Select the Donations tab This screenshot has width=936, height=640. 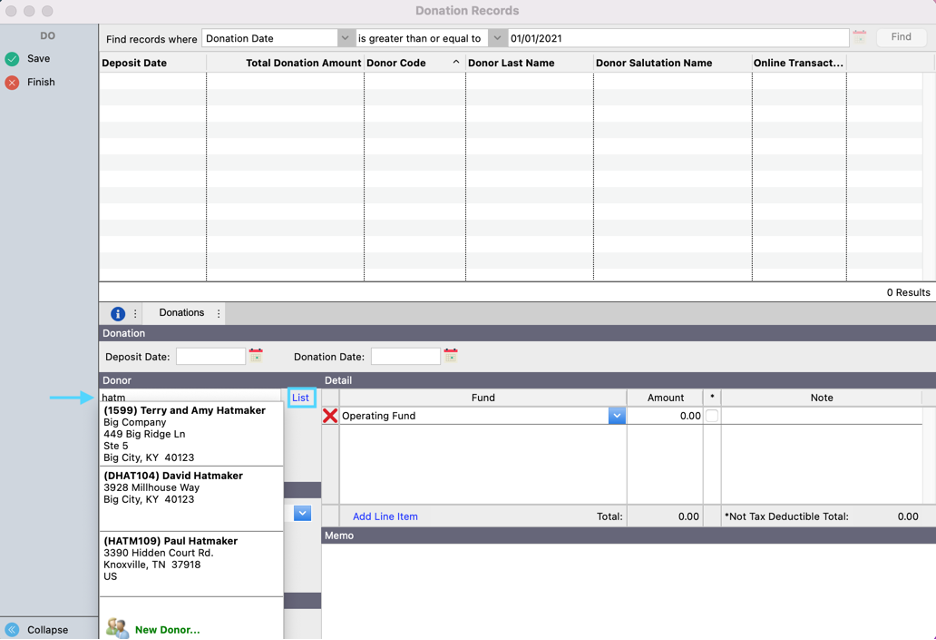pos(181,313)
